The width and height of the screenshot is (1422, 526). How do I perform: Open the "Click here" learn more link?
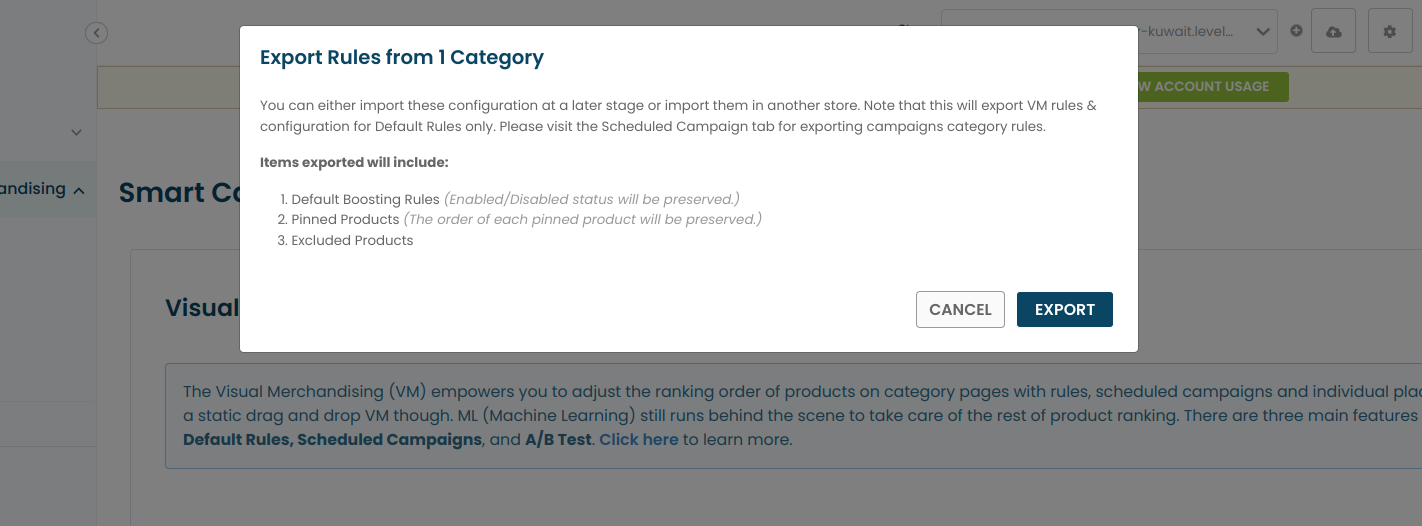pyautogui.click(x=638, y=440)
